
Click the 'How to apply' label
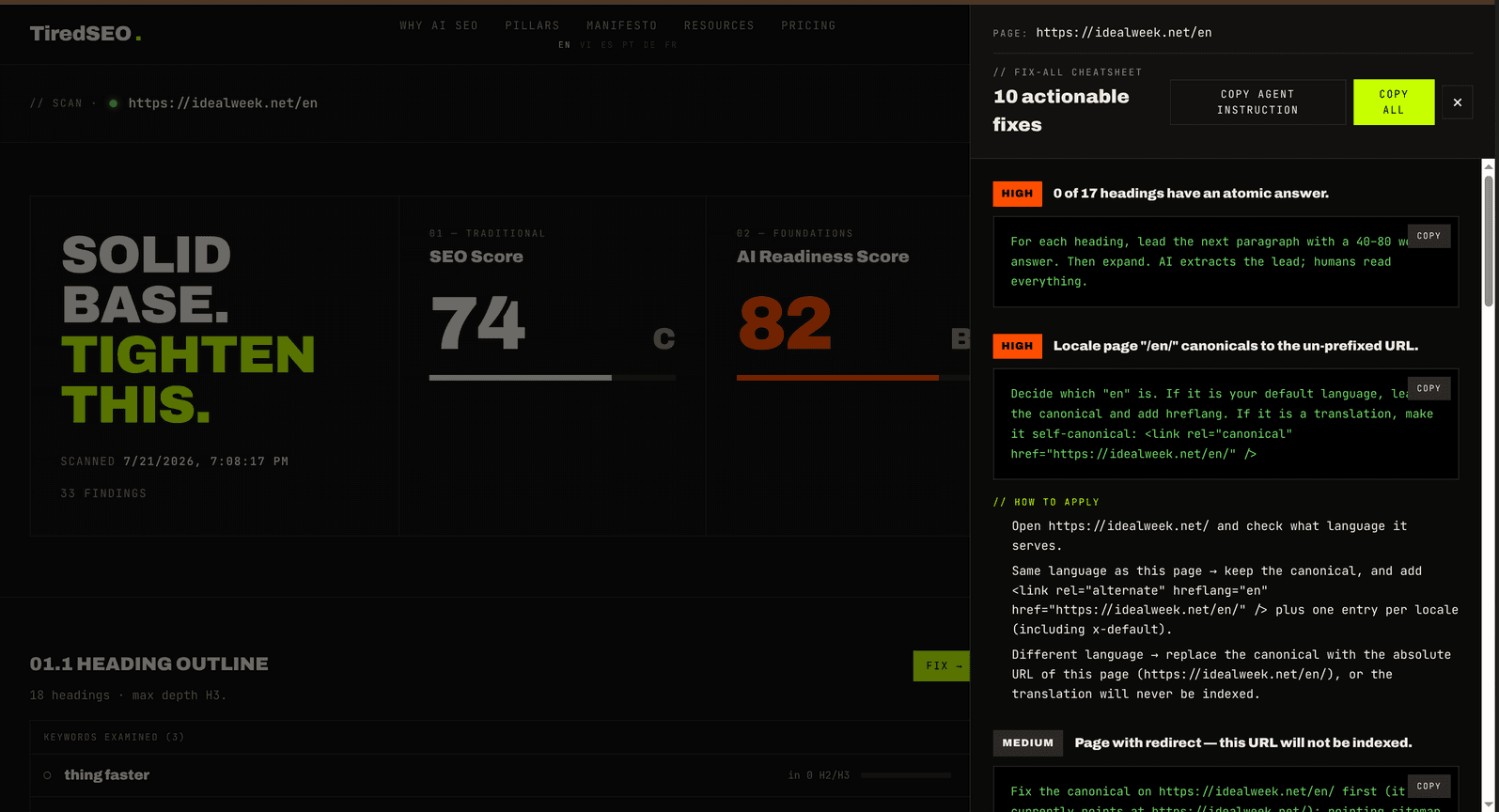click(x=1046, y=502)
